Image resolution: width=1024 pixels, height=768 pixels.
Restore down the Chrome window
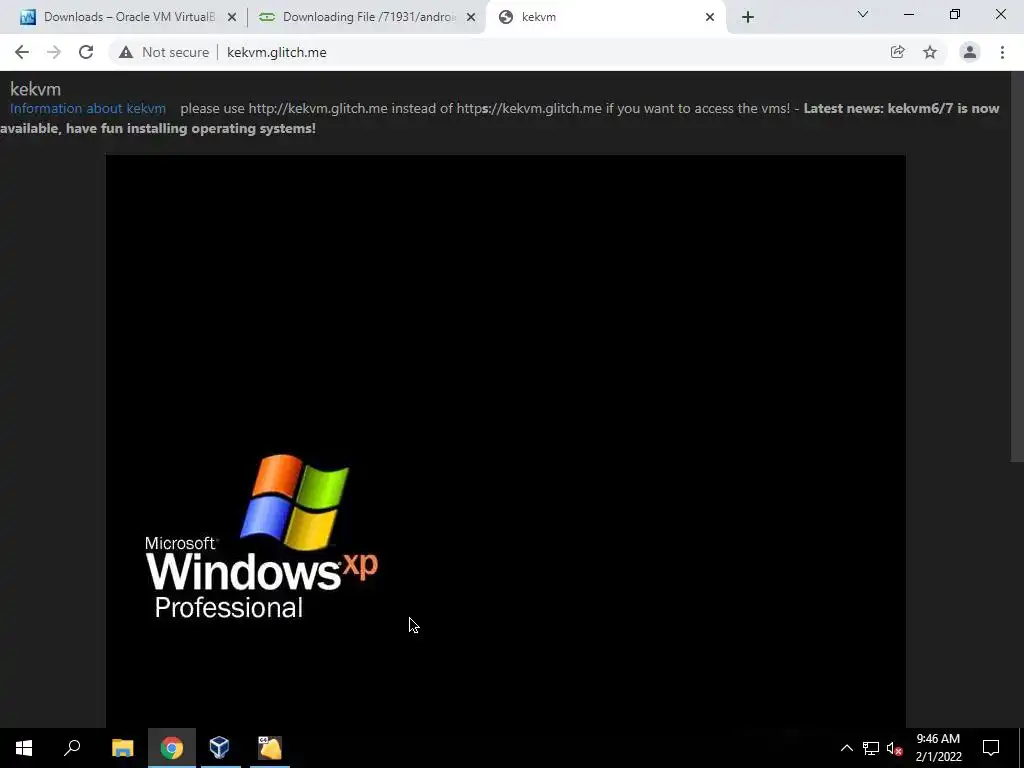pos(955,14)
